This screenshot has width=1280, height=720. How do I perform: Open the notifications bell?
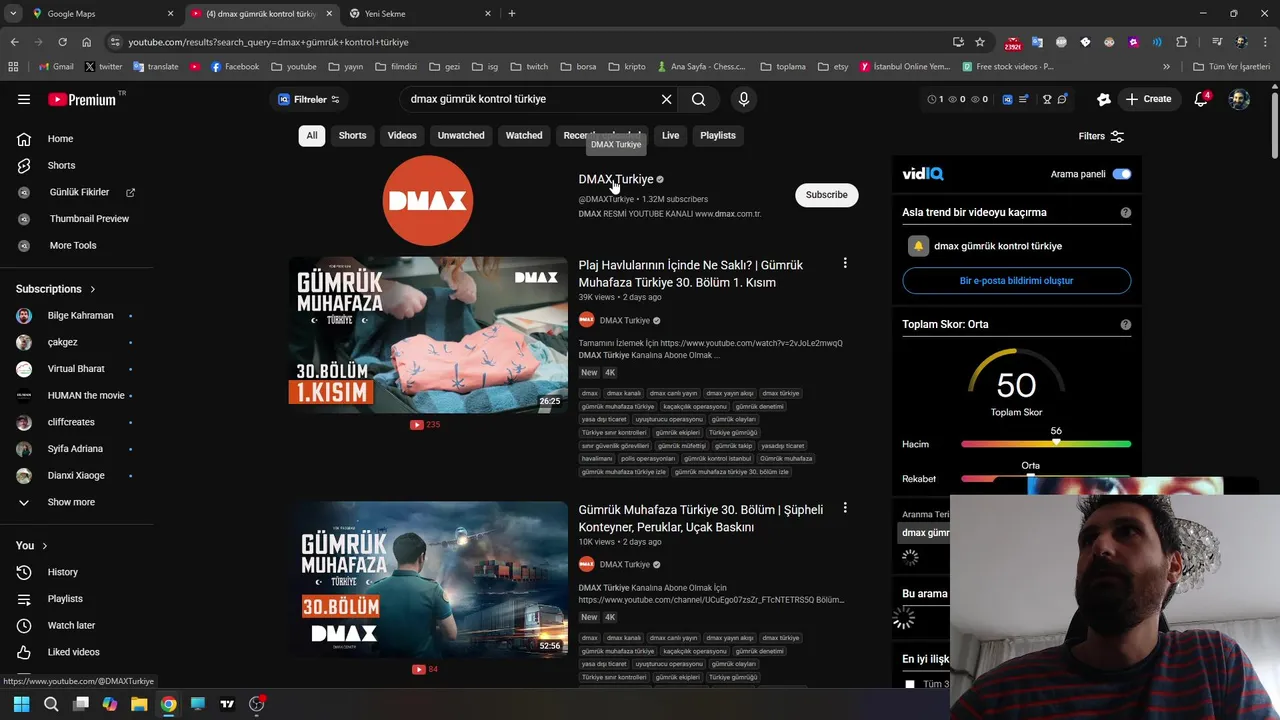(1201, 99)
